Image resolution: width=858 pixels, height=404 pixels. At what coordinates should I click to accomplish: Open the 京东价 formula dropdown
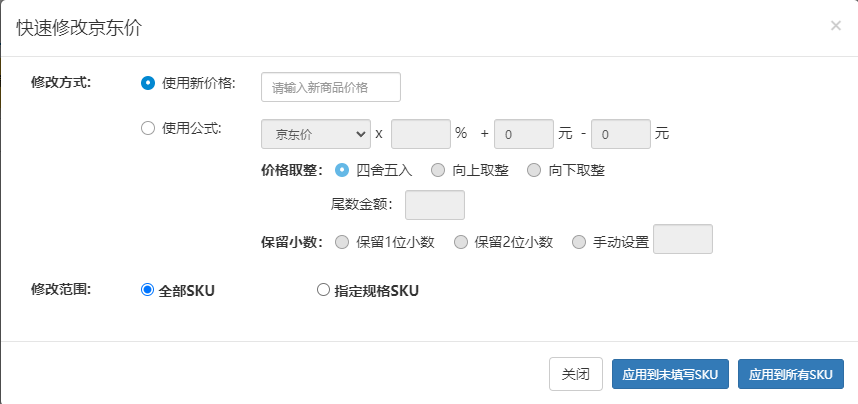tap(315, 134)
